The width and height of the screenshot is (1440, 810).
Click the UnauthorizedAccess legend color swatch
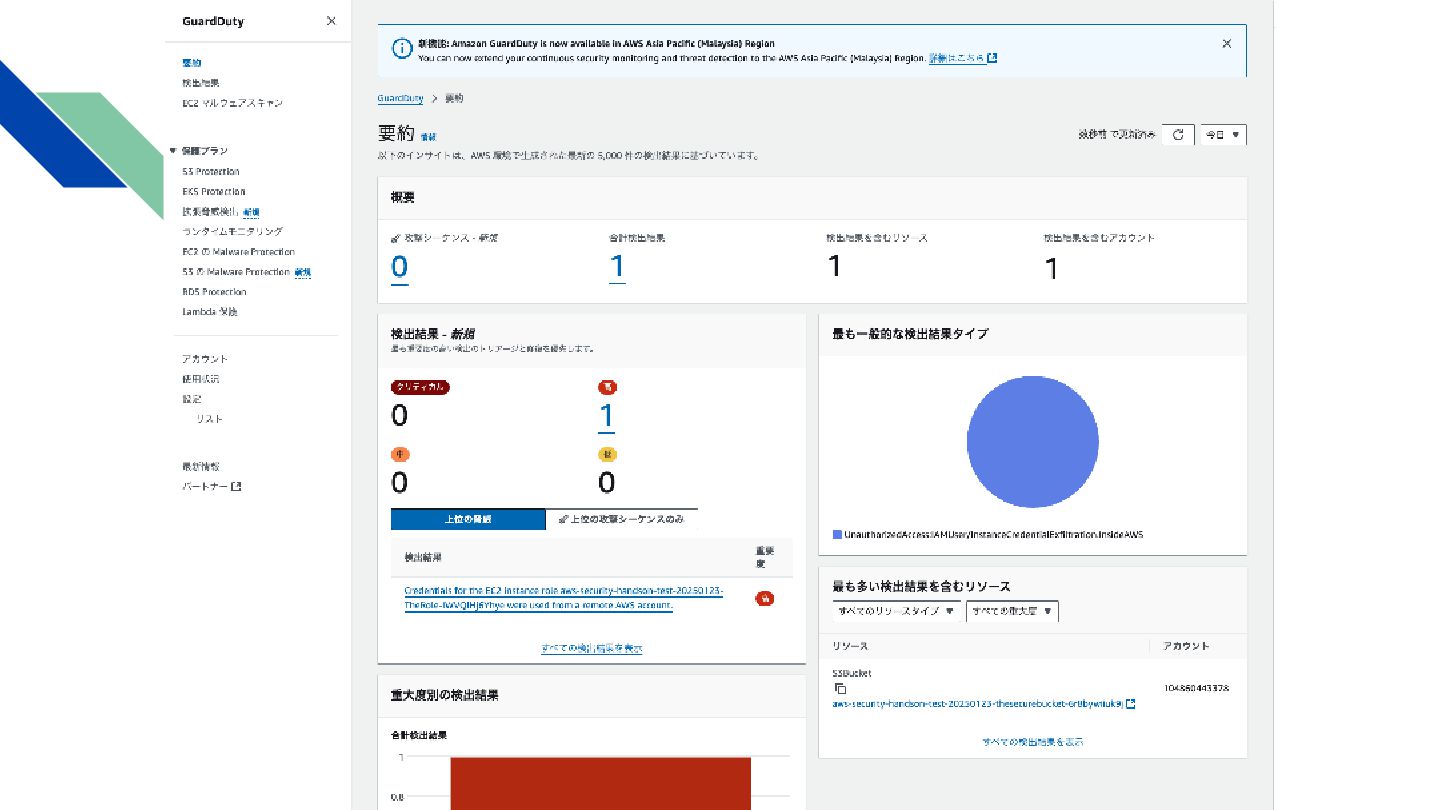(837, 535)
